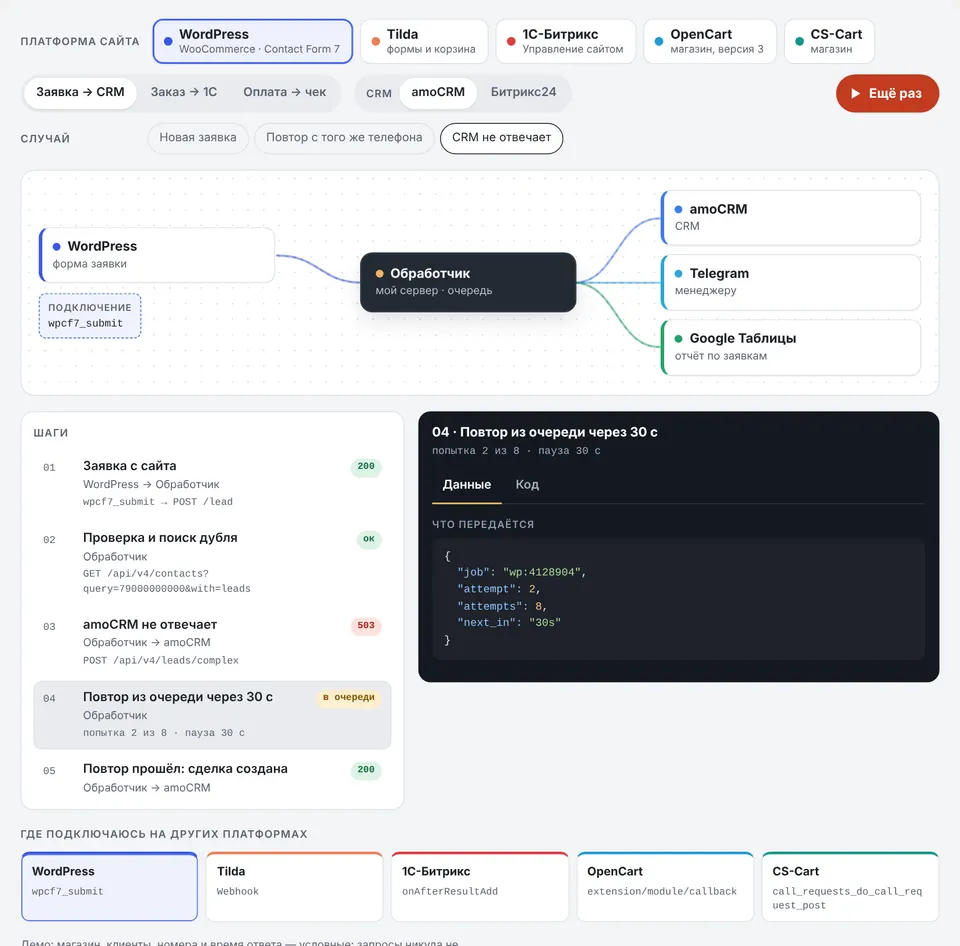Click the попытка 2 из 8 panel subtitle
This screenshot has width=960, height=946.
click(516, 451)
